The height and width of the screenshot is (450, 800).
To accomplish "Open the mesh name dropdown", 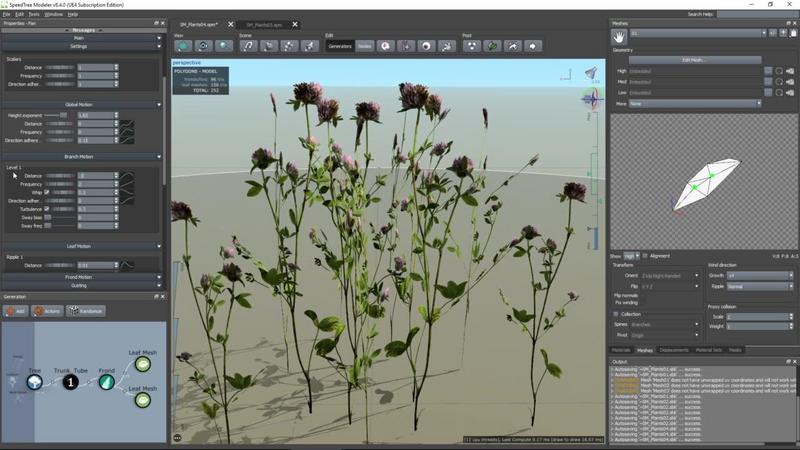I will pyautogui.click(x=698, y=33).
